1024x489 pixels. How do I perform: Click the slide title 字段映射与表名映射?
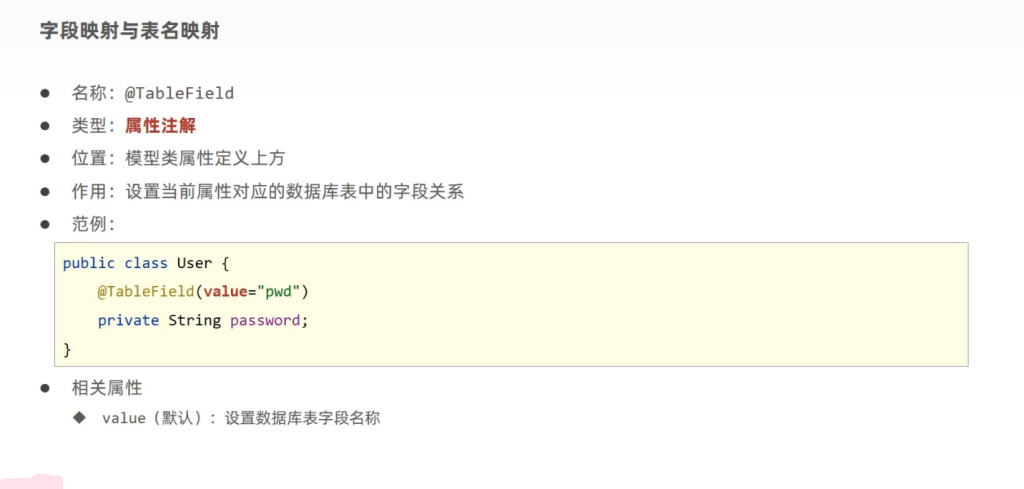[129, 32]
